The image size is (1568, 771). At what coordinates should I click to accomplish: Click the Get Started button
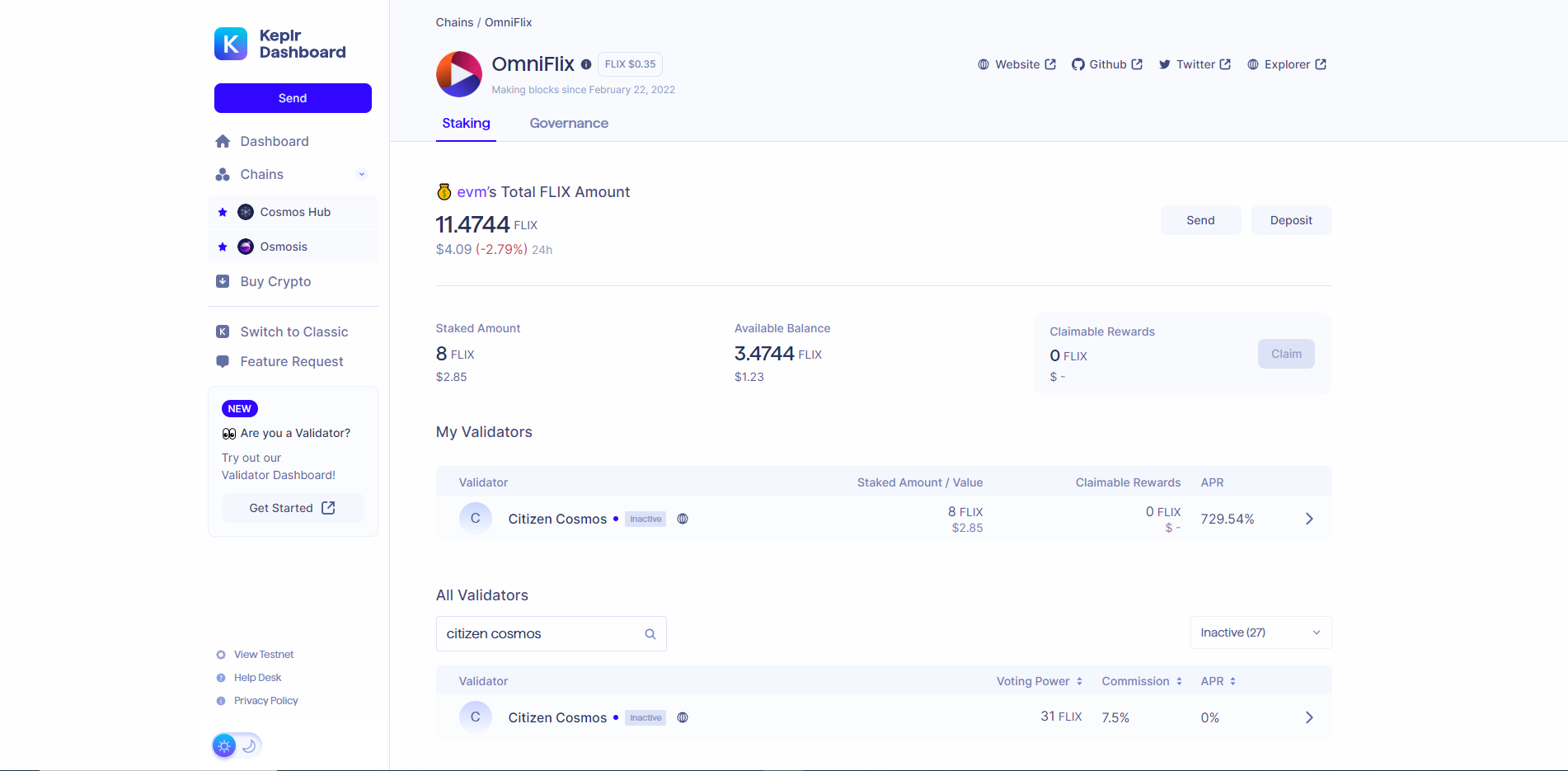coord(293,508)
